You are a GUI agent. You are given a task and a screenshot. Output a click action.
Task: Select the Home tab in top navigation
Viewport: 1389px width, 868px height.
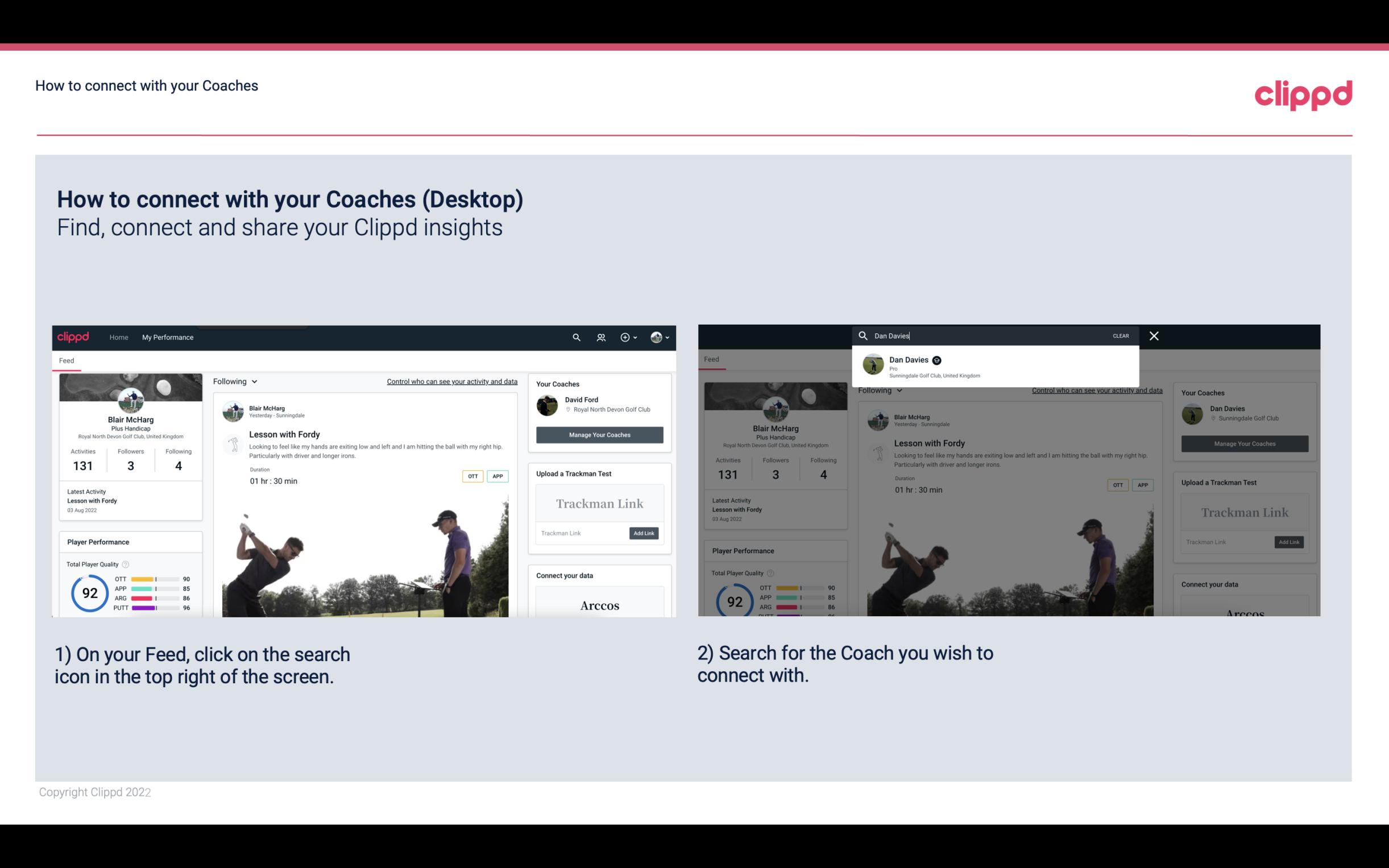point(119,337)
